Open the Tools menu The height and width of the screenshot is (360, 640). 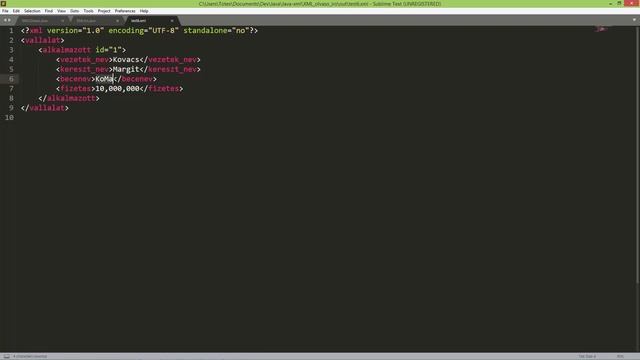pos(88,11)
